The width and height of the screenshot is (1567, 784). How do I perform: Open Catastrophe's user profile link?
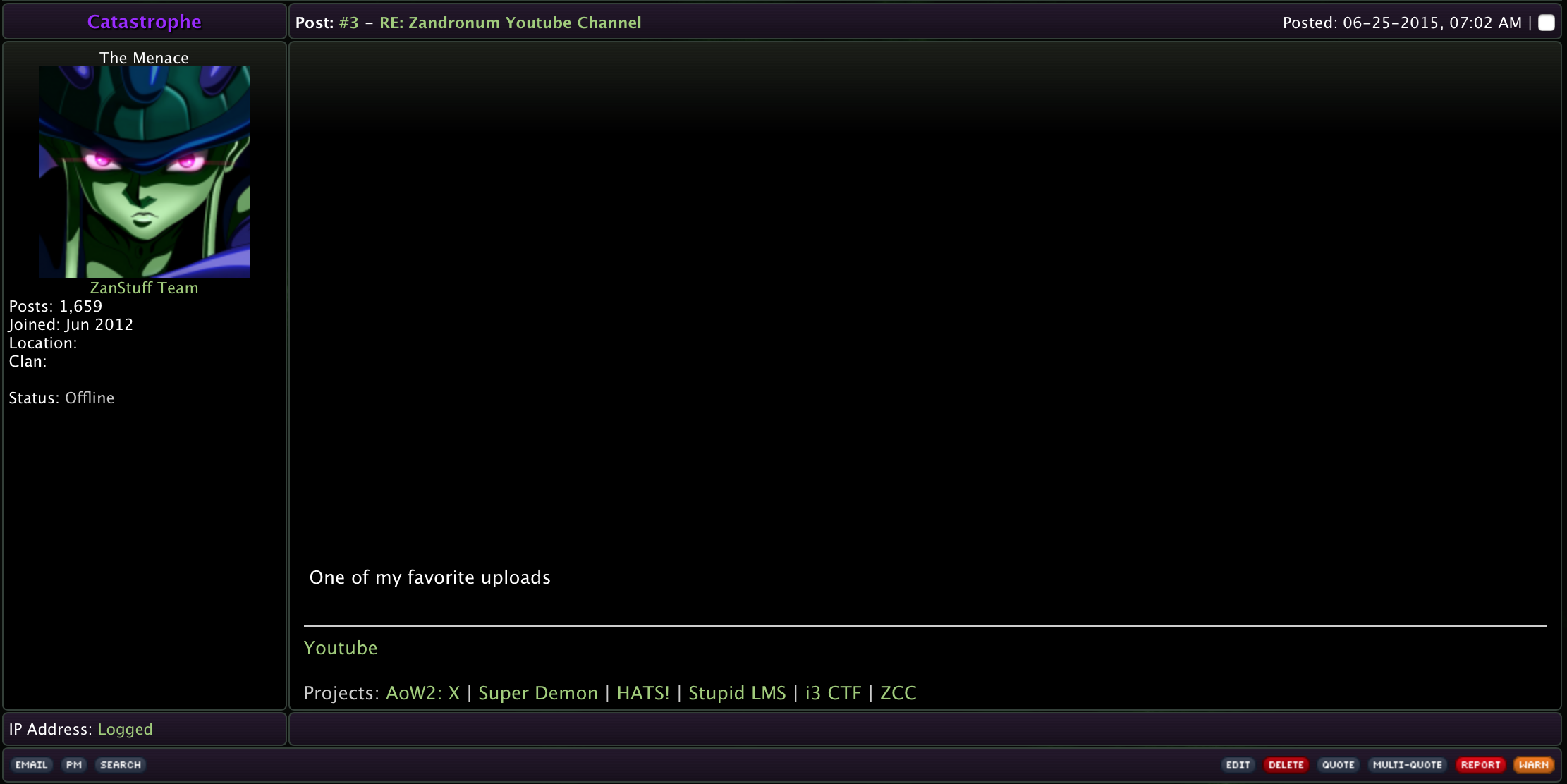coord(144,22)
